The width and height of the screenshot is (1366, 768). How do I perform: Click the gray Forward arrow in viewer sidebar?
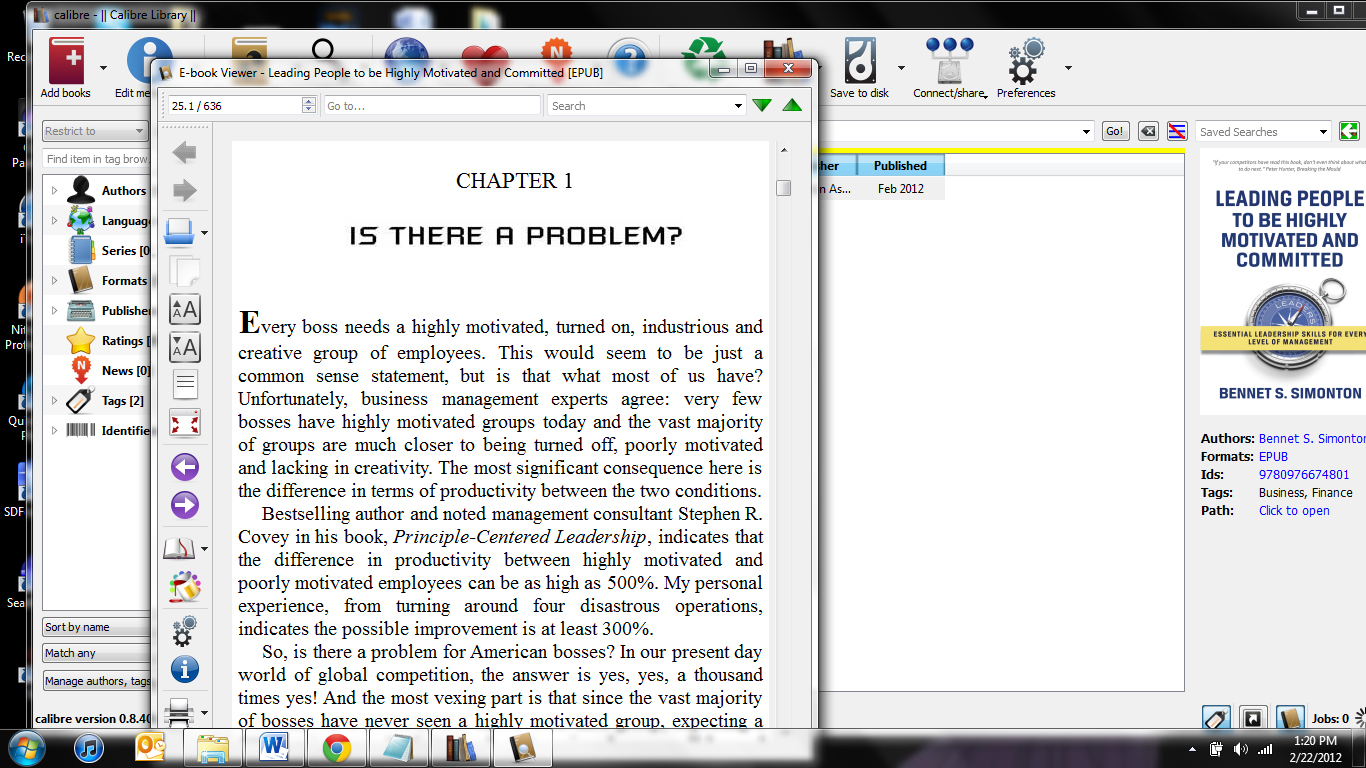[185, 190]
